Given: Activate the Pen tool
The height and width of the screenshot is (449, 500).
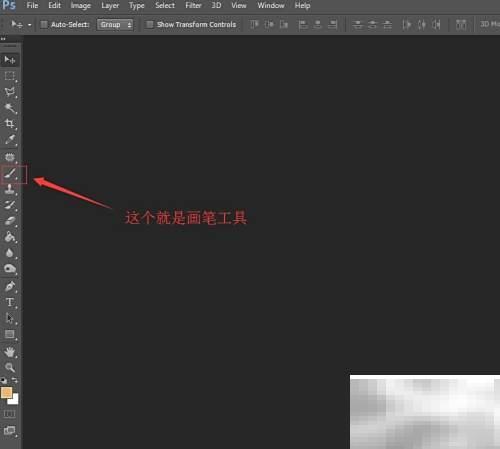Looking at the screenshot, I should [x=10, y=286].
